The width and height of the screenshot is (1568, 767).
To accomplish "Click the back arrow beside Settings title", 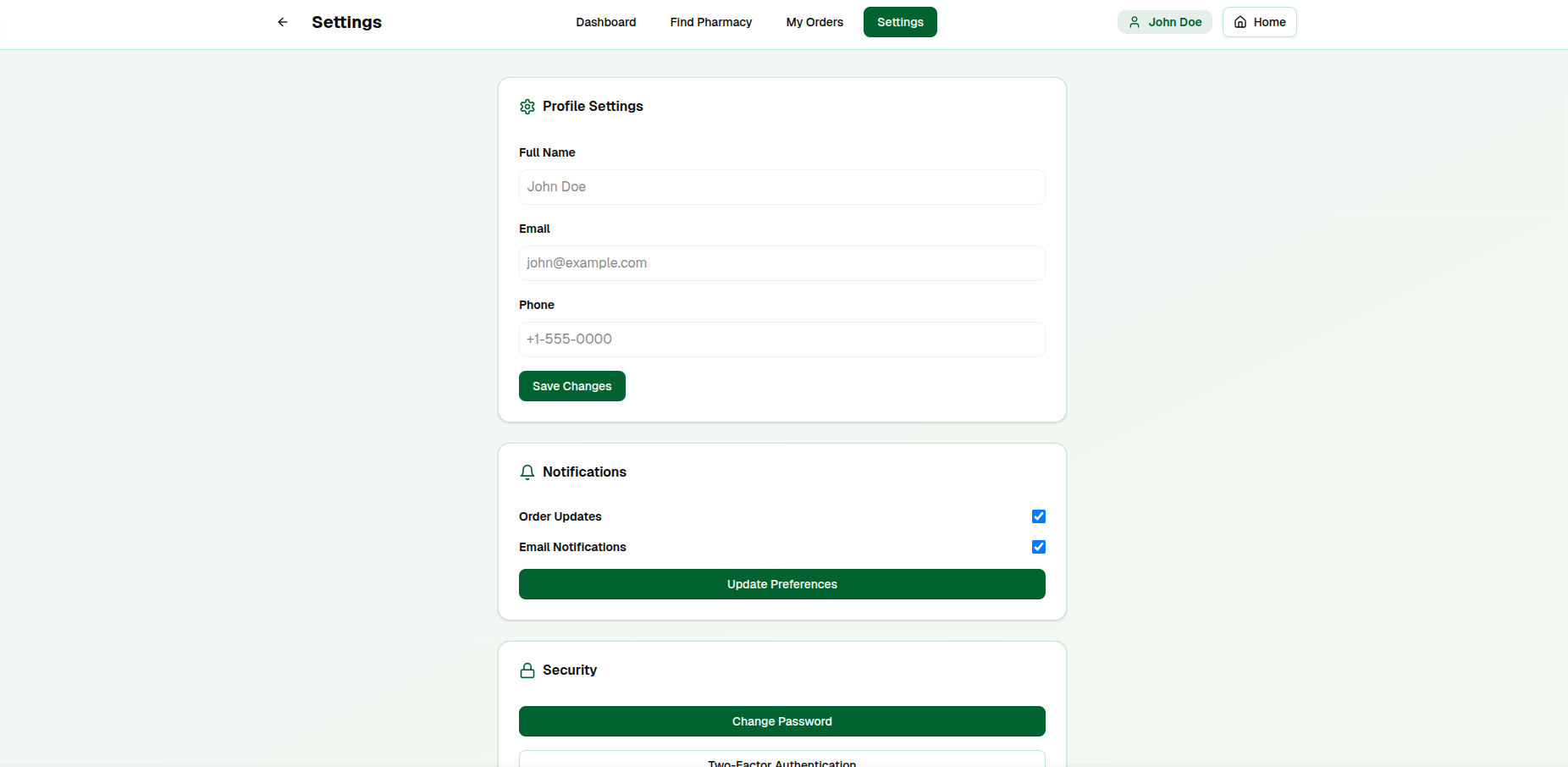I will click(282, 22).
